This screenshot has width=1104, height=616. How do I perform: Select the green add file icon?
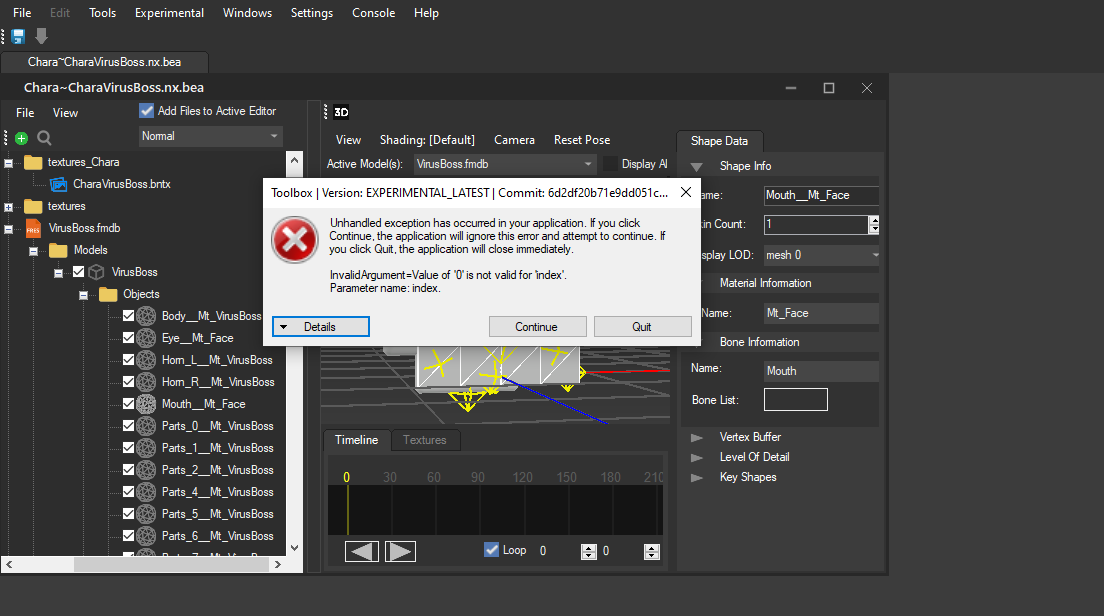pos(22,136)
